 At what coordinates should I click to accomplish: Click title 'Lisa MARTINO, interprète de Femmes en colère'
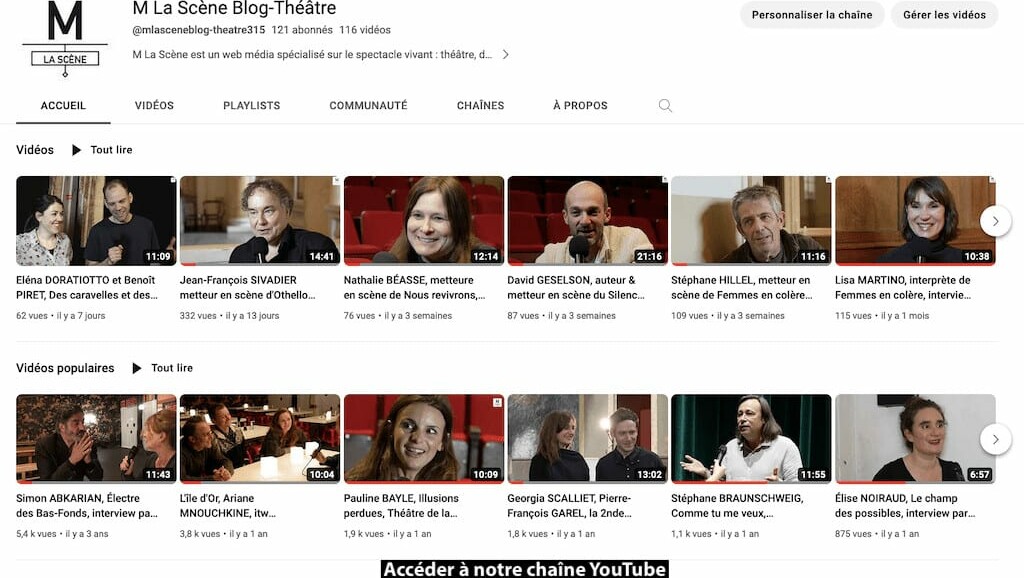(x=903, y=288)
